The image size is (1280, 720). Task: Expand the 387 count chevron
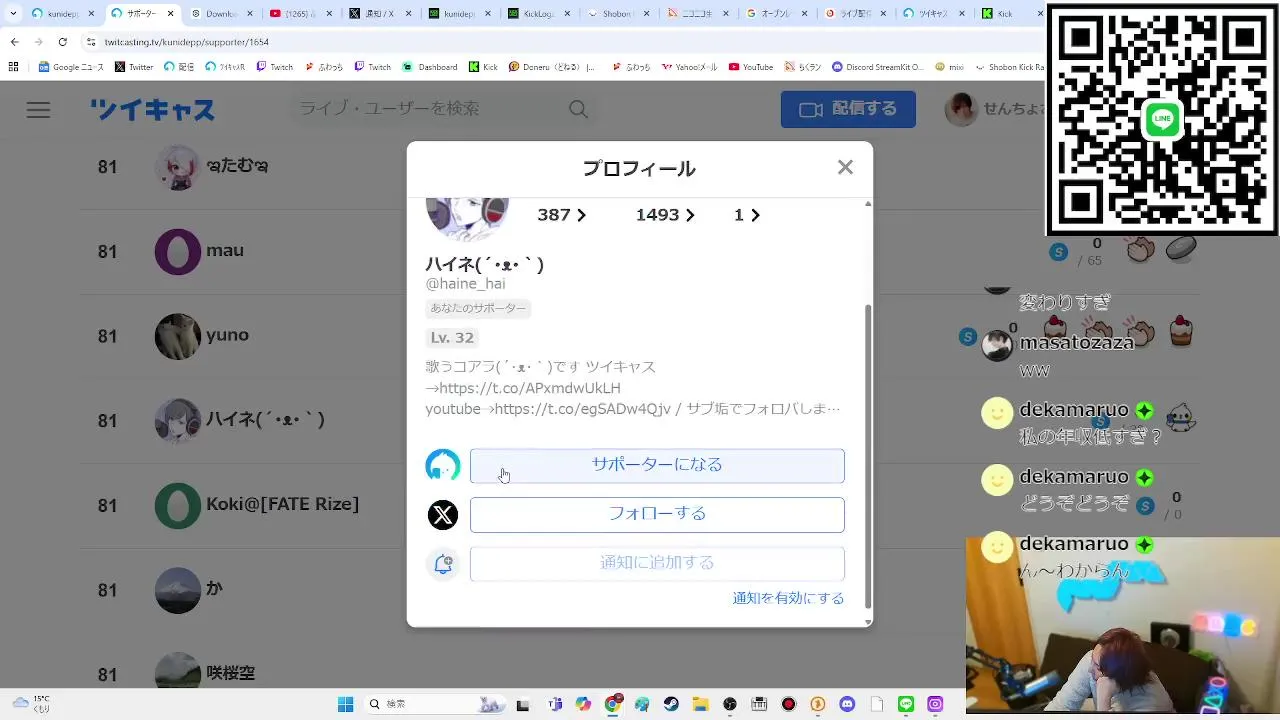click(581, 215)
